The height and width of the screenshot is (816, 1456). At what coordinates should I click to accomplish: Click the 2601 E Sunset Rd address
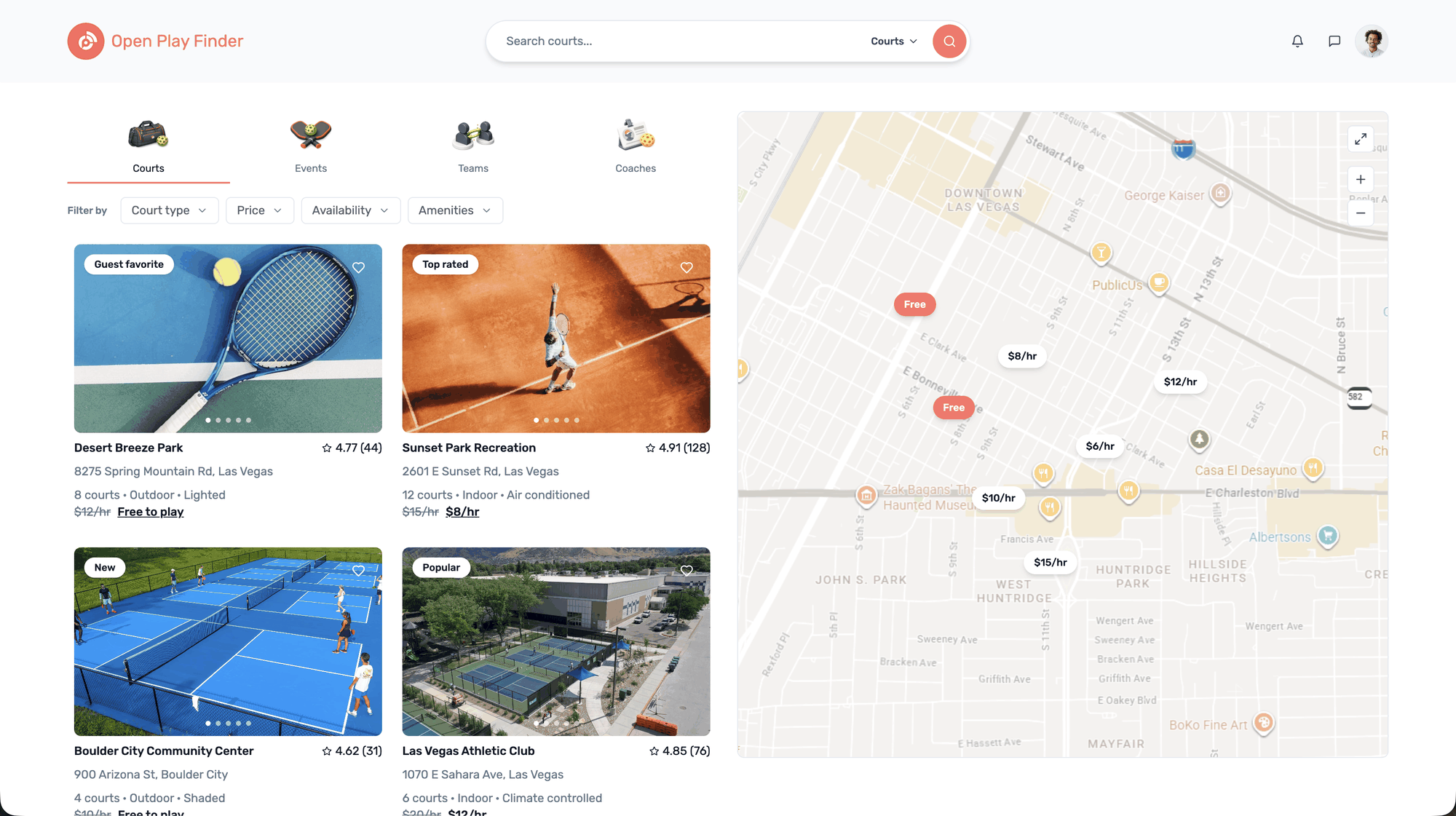(x=480, y=472)
